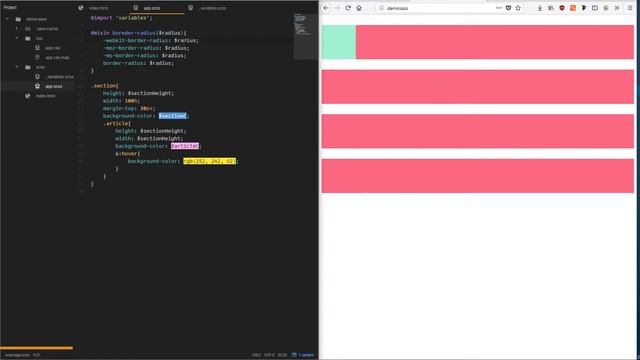Click the highlighted $sectionC color variable
Screen dimensions: 640x360
pos(172,116)
